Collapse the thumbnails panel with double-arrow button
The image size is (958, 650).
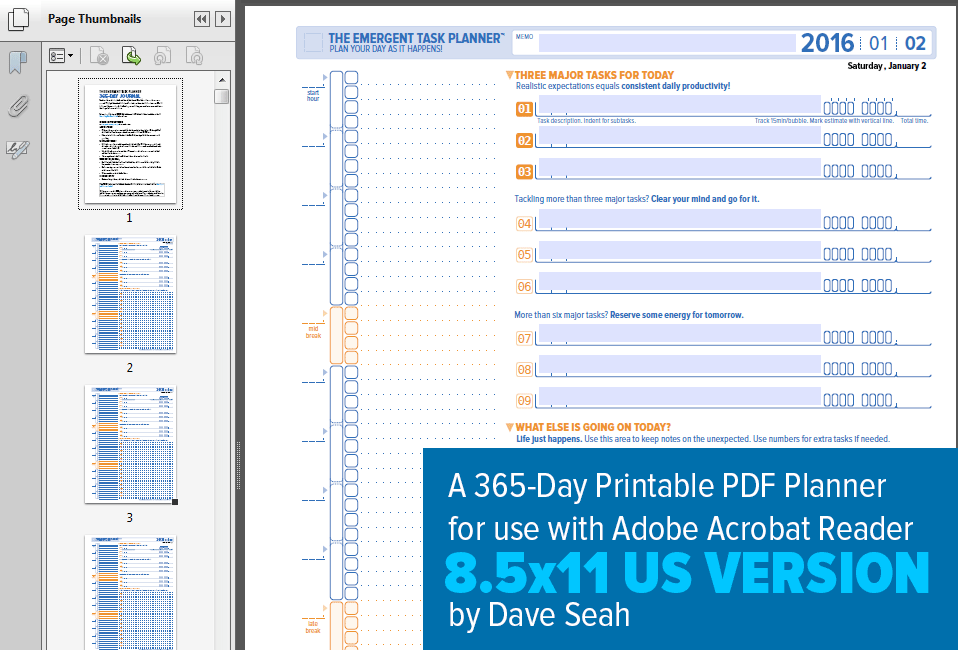pyautogui.click(x=202, y=19)
